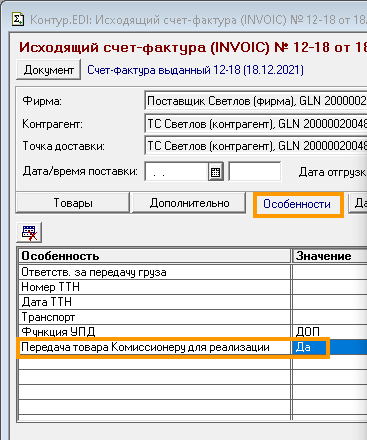Open the delivery date calendar picker
The width and height of the screenshot is (367, 440).
click(x=216, y=172)
